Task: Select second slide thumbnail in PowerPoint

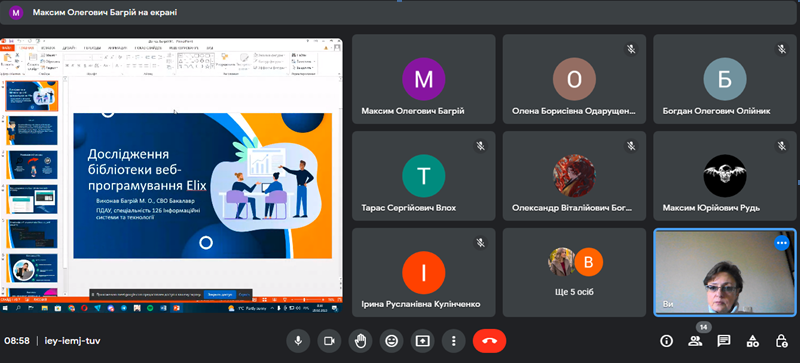Action: (x=32, y=130)
